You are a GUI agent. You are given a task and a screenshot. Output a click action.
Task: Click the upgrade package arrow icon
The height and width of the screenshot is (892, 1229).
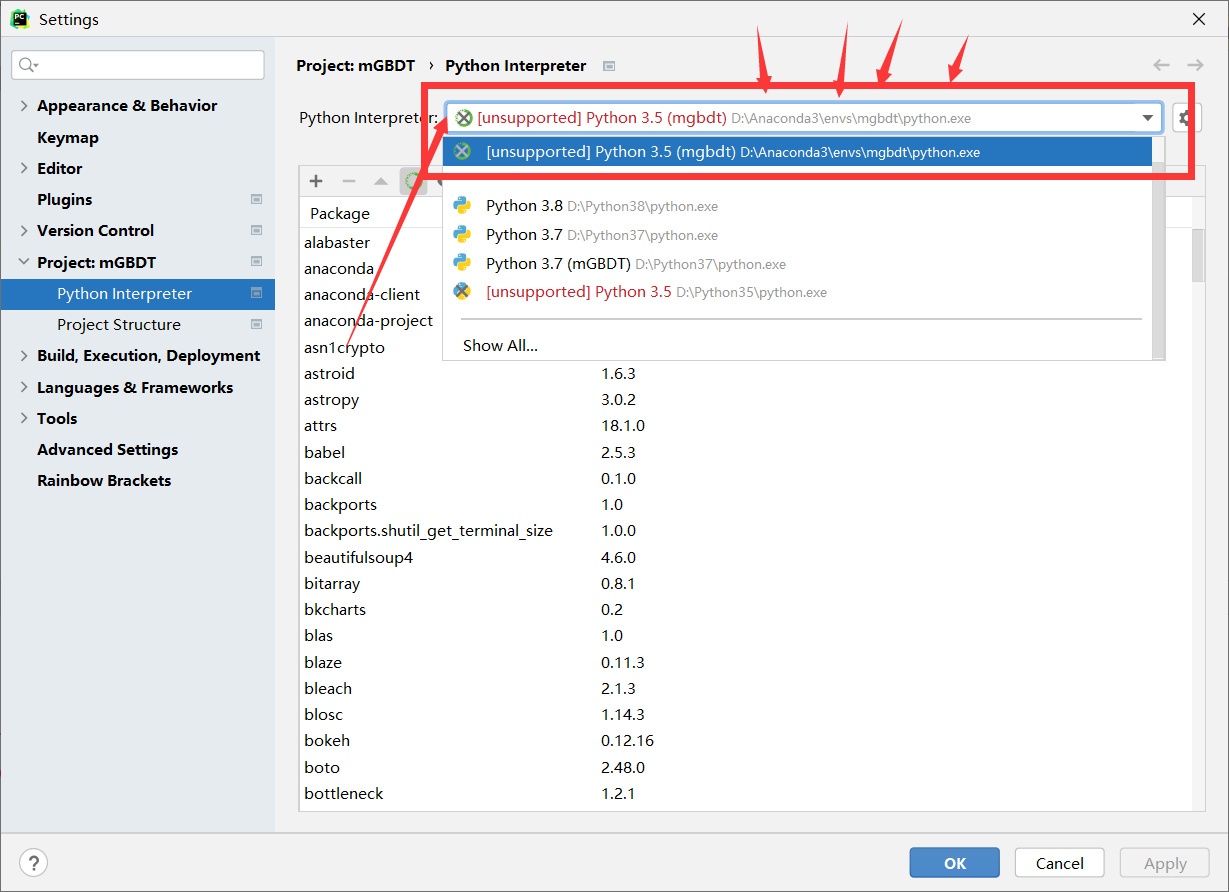click(381, 181)
